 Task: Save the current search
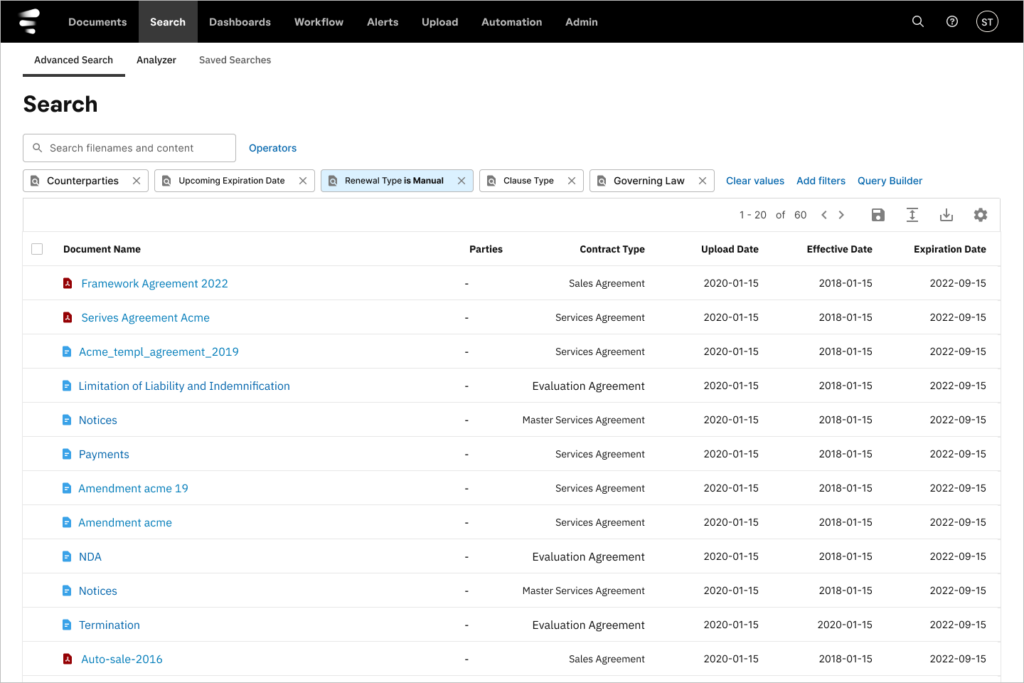point(877,214)
